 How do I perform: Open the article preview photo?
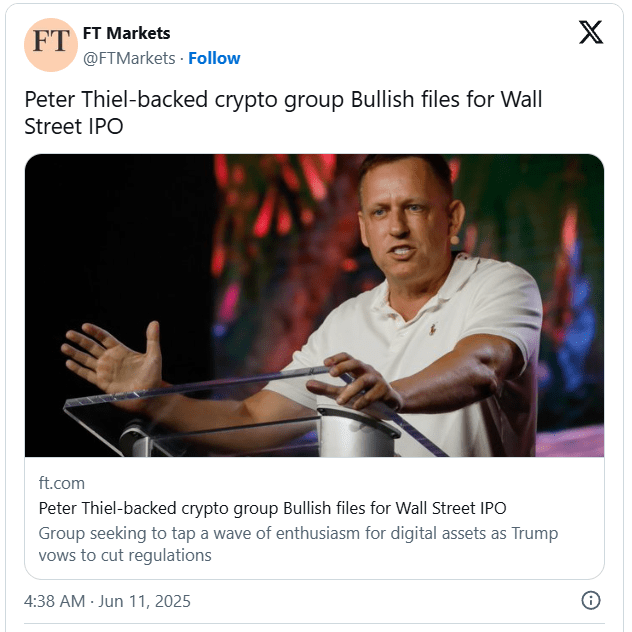314,305
